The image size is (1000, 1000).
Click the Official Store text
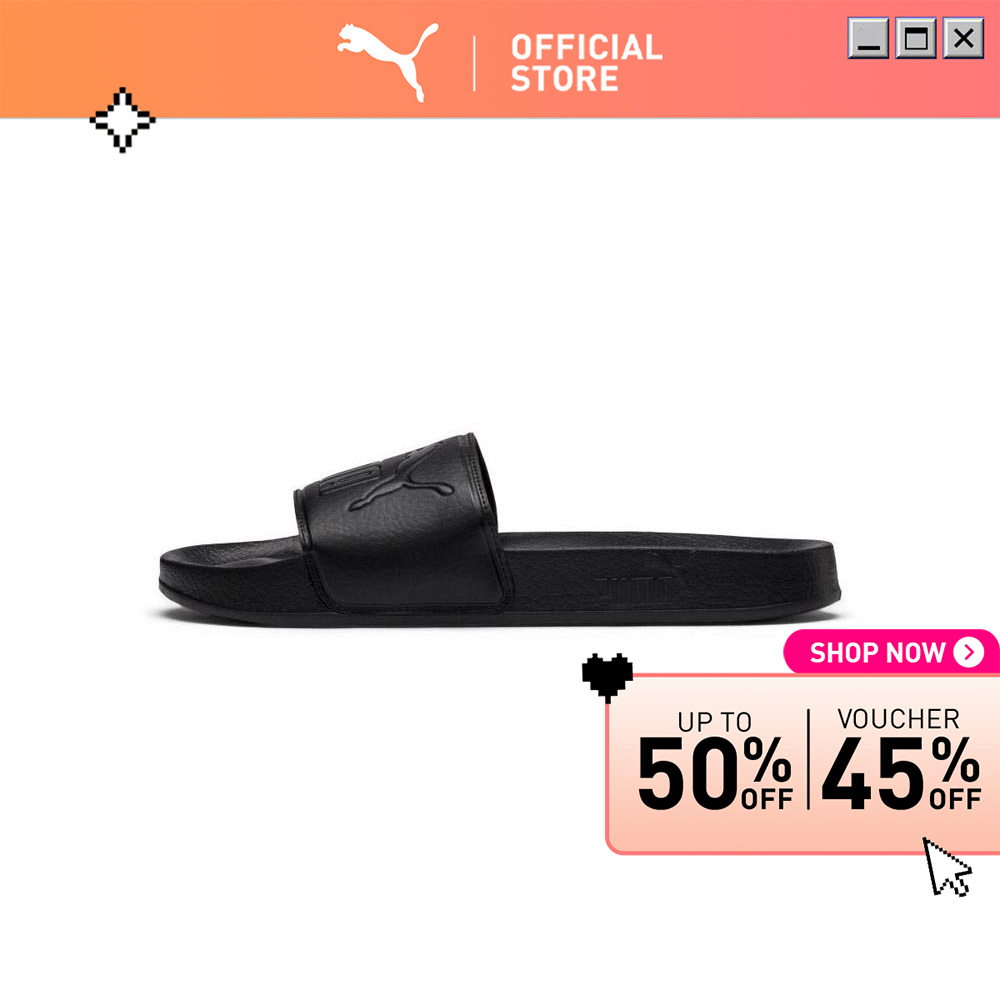[587, 63]
